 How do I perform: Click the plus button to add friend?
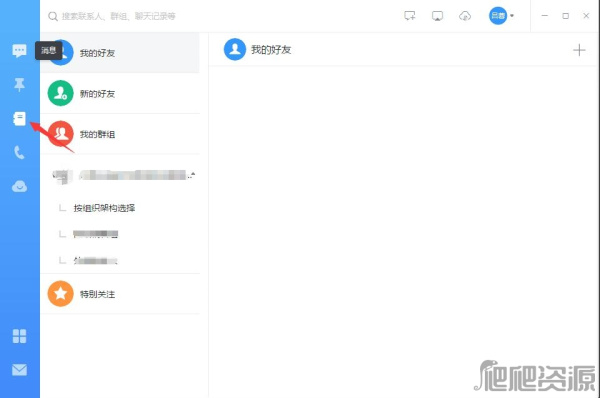pyautogui.click(x=579, y=50)
